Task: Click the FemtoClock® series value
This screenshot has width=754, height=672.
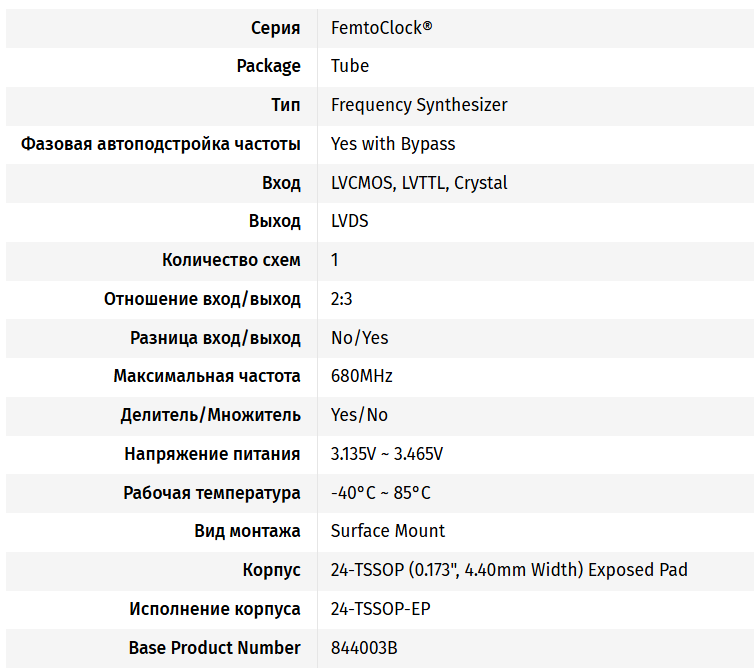Action: click(382, 27)
